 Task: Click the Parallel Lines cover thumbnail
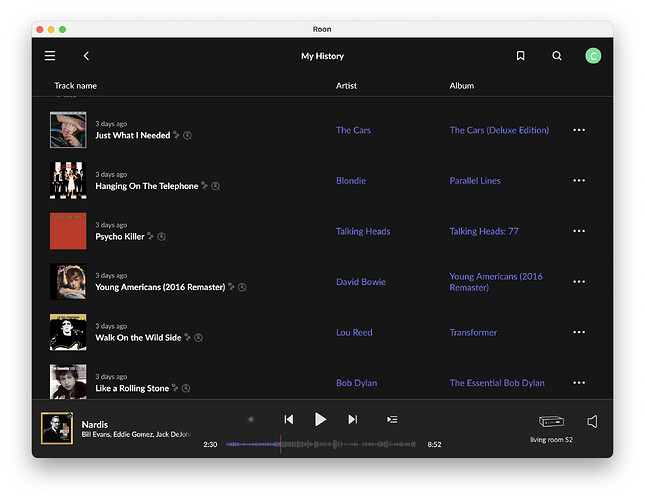tap(68, 181)
